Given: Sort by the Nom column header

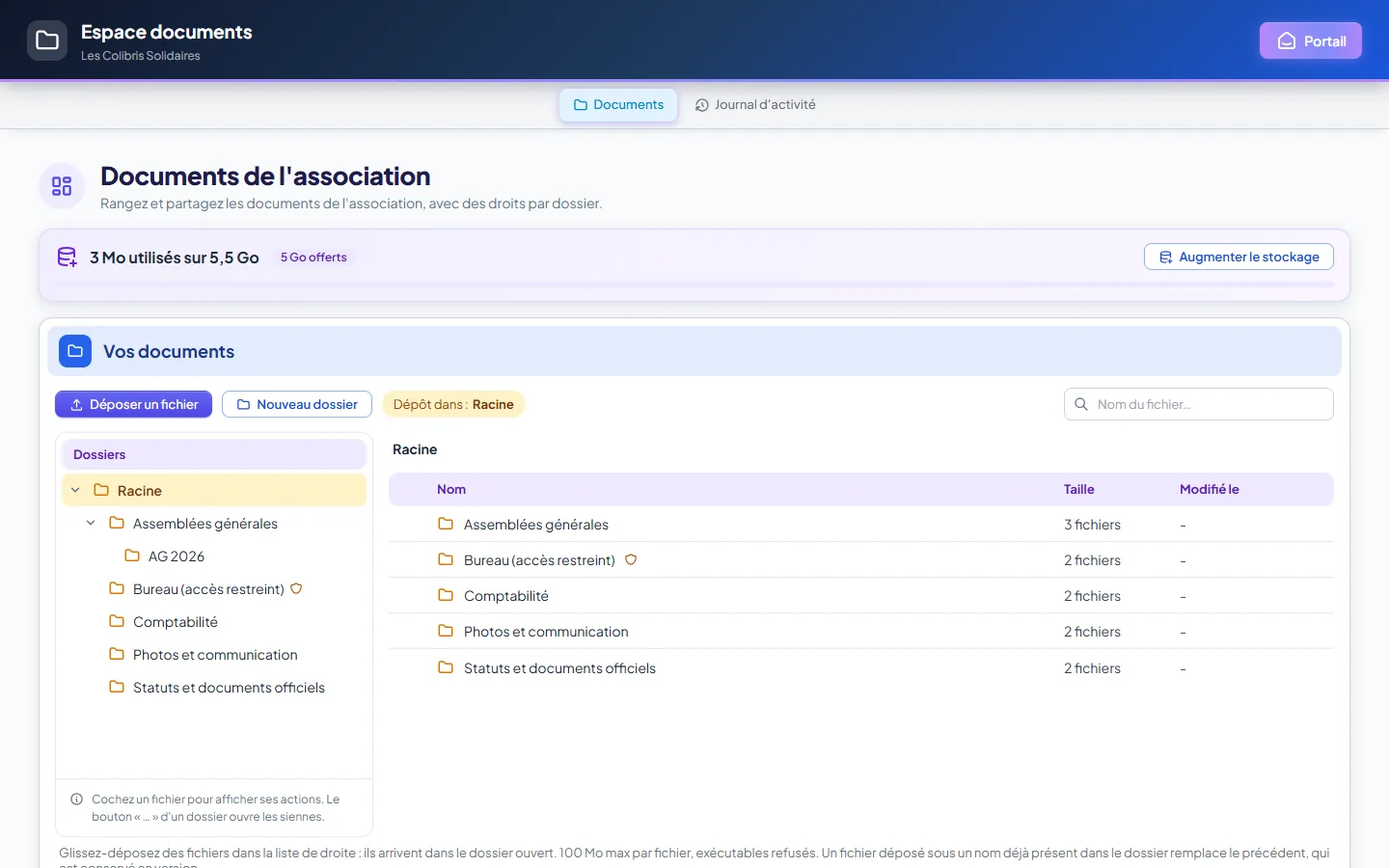Looking at the screenshot, I should [x=451, y=489].
